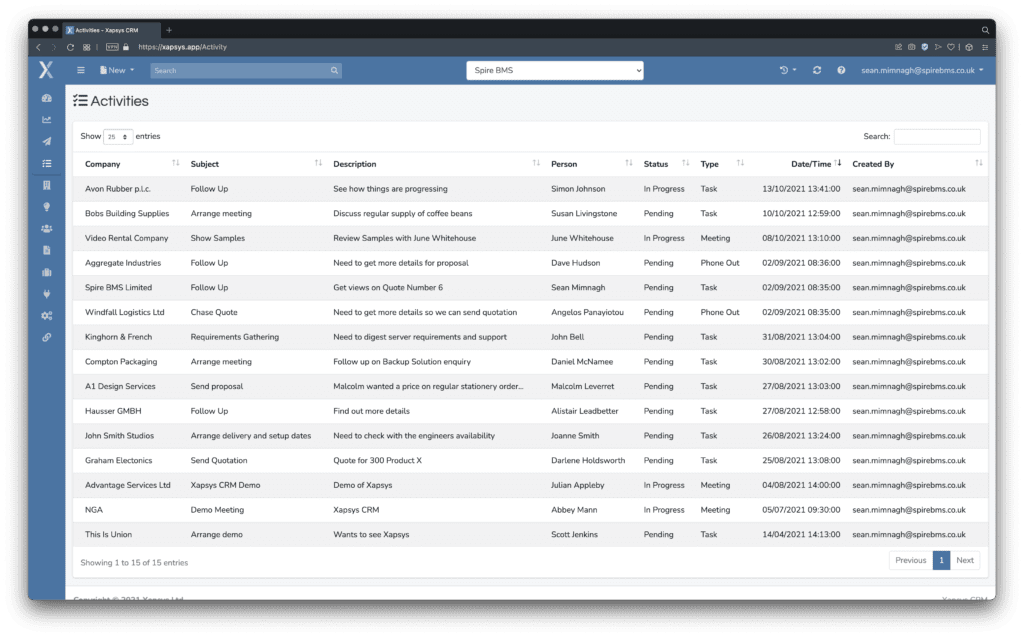
Task: Open the Show entries count dropdown
Action: 118,137
